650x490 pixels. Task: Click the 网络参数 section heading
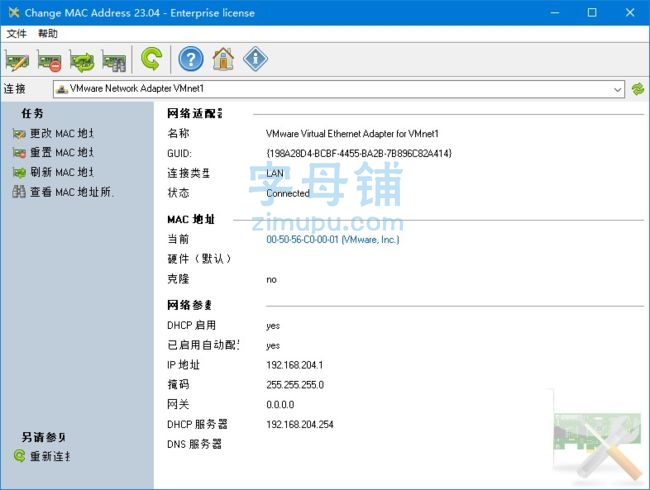point(189,306)
